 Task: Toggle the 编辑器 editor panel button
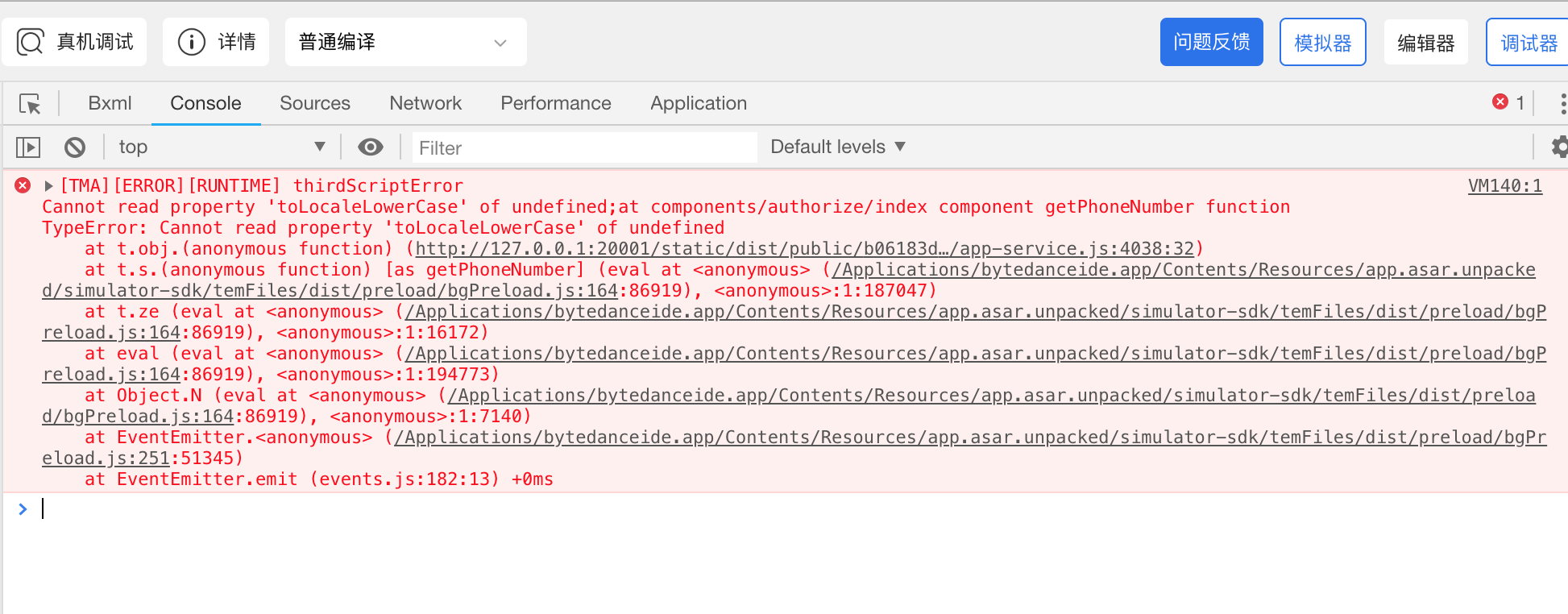pyautogui.click(x=1426, y=42)
